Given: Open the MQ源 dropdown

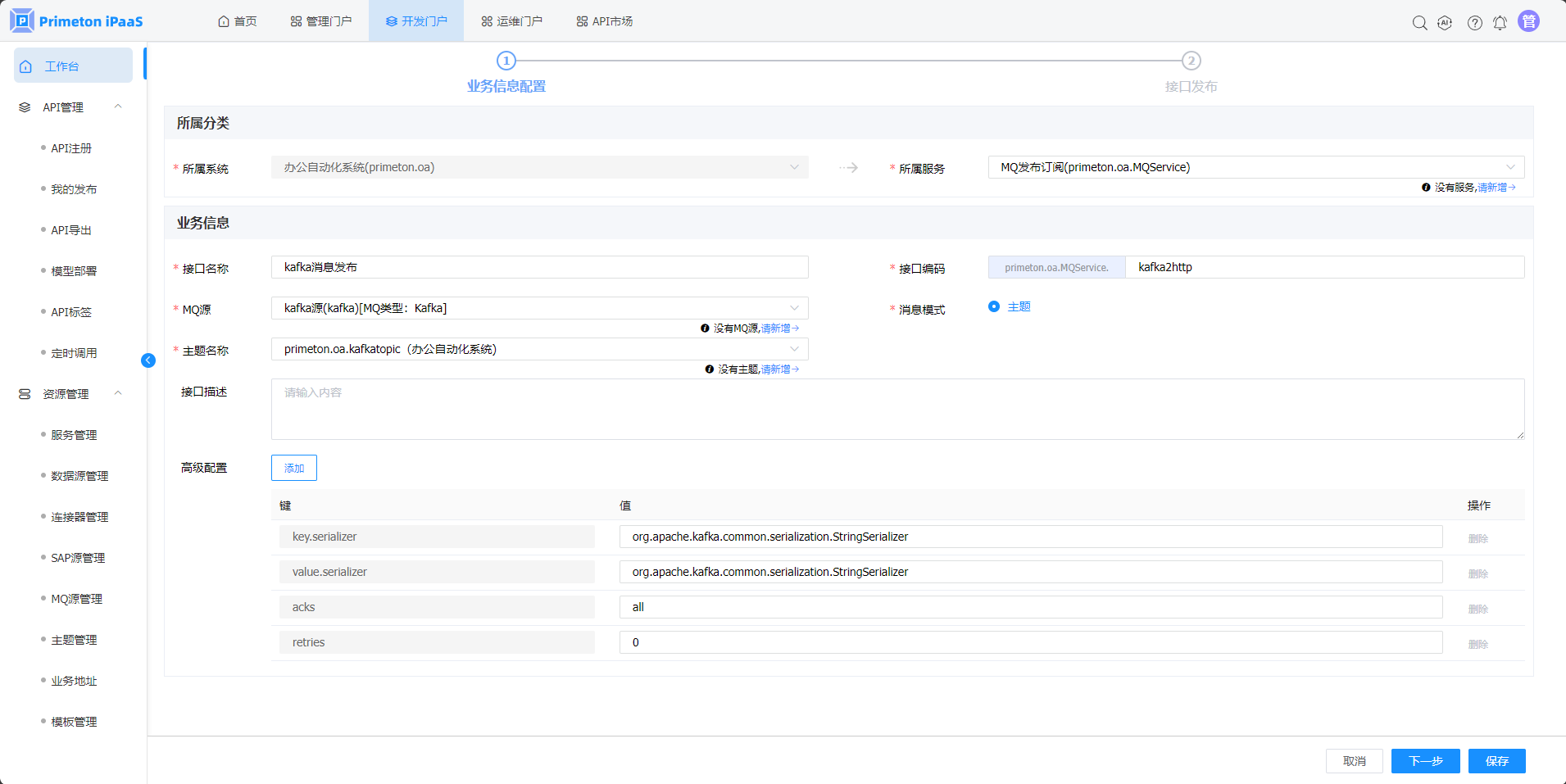Looking at the screenshot, I should (x=539, y=308).
